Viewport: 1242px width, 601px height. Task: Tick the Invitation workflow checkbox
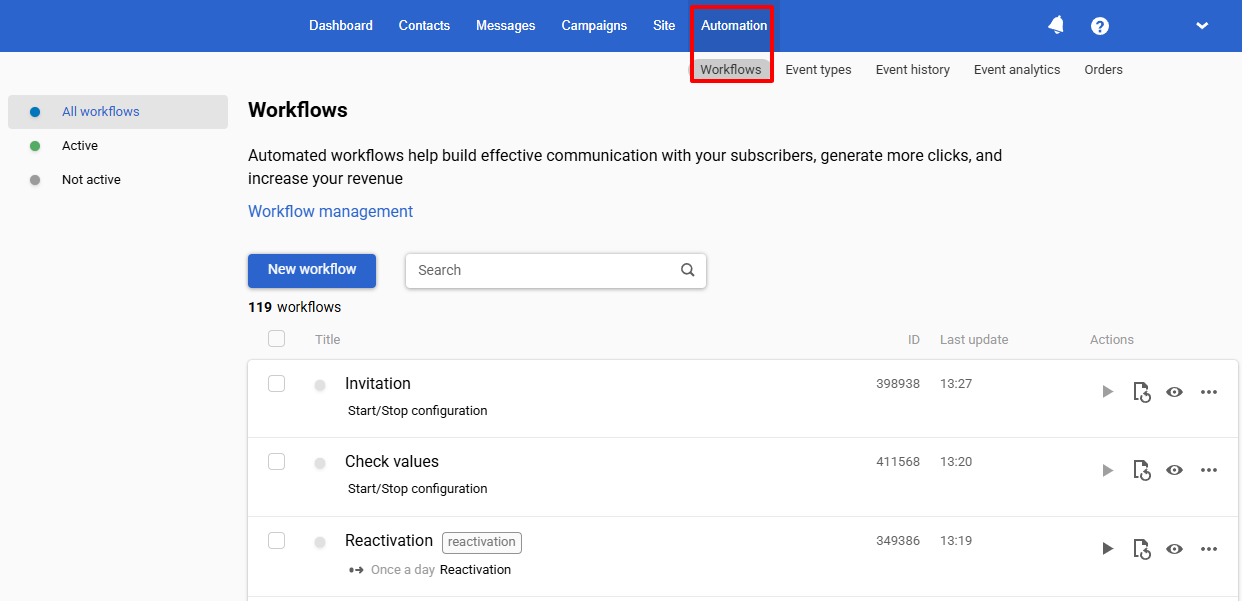[x=276, y=383]
